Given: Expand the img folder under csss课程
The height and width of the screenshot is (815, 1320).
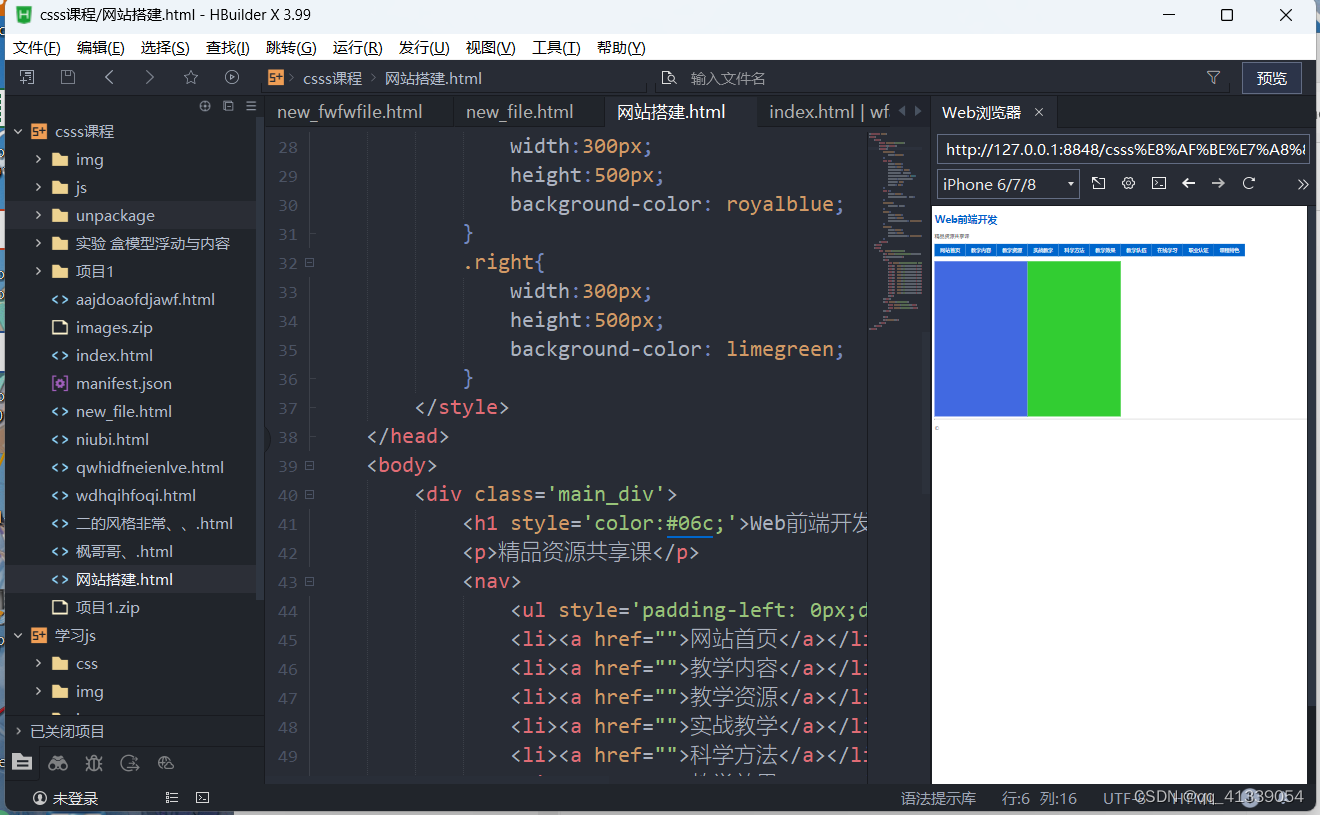Looking at the screenshot, I should click(x=38, y=160).
